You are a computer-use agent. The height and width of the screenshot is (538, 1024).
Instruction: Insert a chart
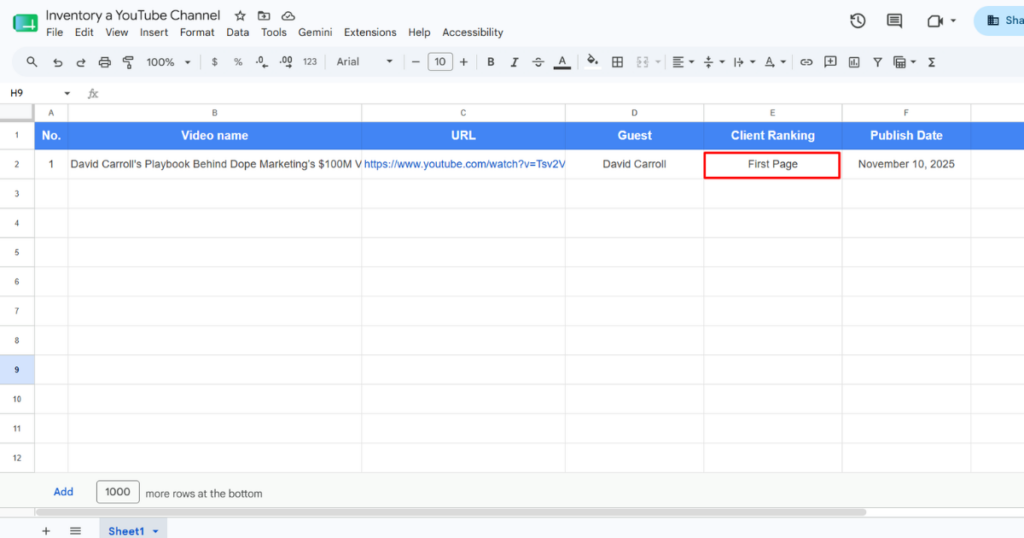(x=854, y=62)
